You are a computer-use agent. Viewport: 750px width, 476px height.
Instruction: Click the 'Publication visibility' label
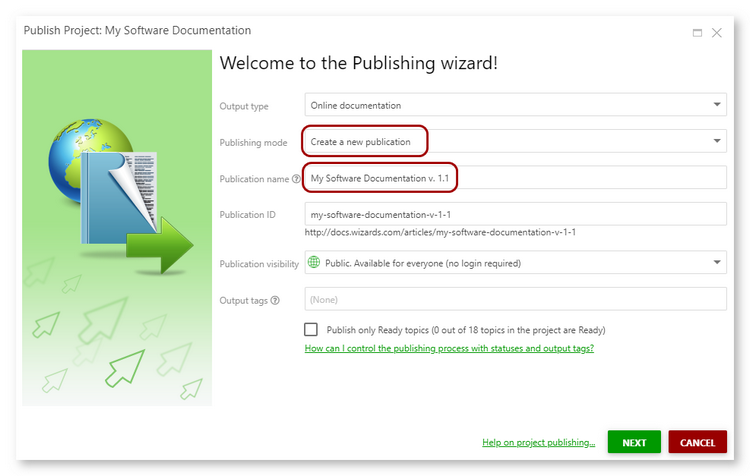(x=259, y=264)
